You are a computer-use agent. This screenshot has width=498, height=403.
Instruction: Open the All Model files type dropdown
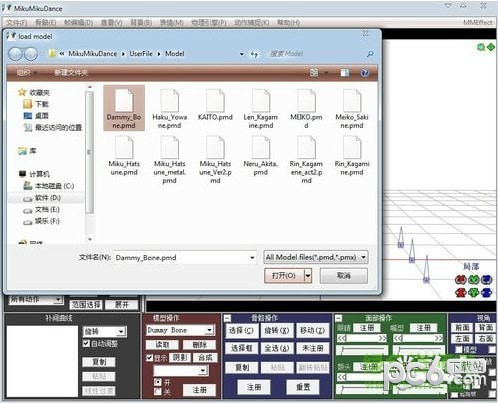316,257
